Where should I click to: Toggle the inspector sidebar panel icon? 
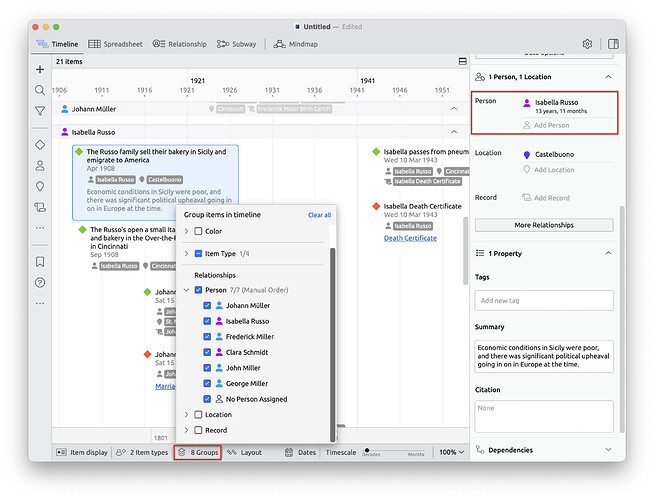[x=613, y=44]
